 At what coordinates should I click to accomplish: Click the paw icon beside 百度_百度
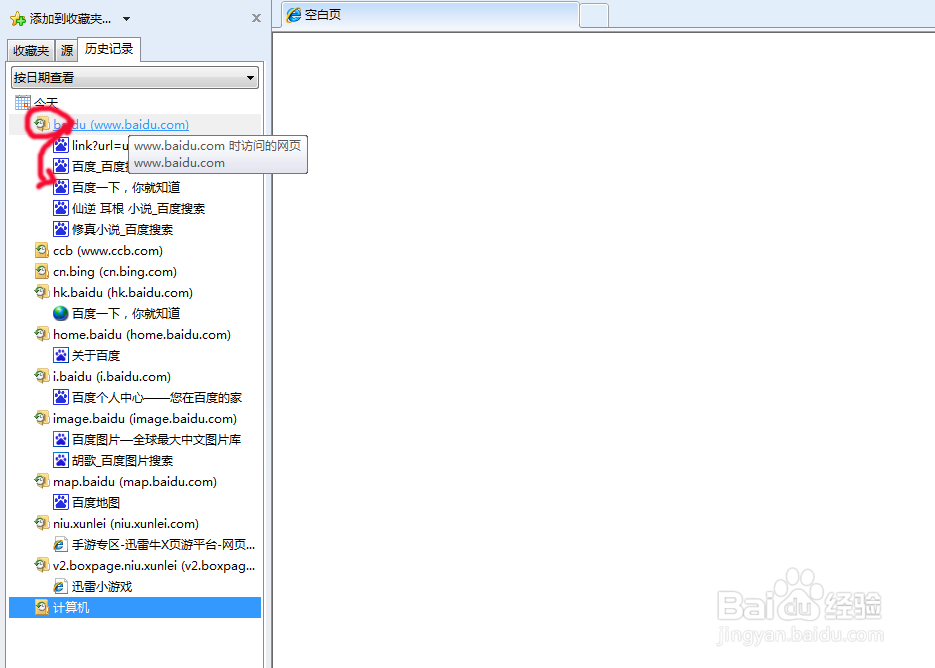point(61,166)
